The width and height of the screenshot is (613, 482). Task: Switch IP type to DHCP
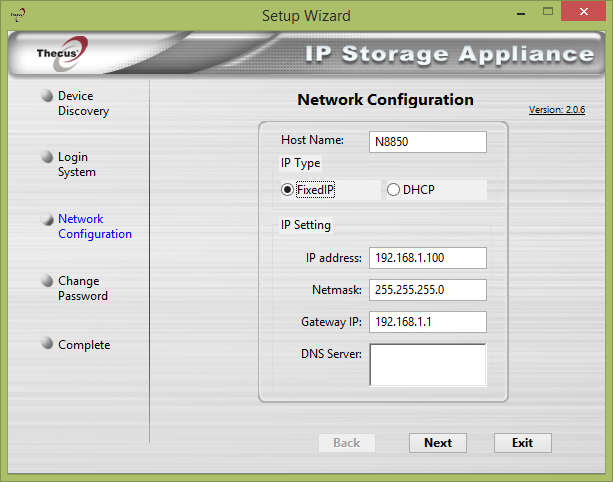click(x=393, y=190)
